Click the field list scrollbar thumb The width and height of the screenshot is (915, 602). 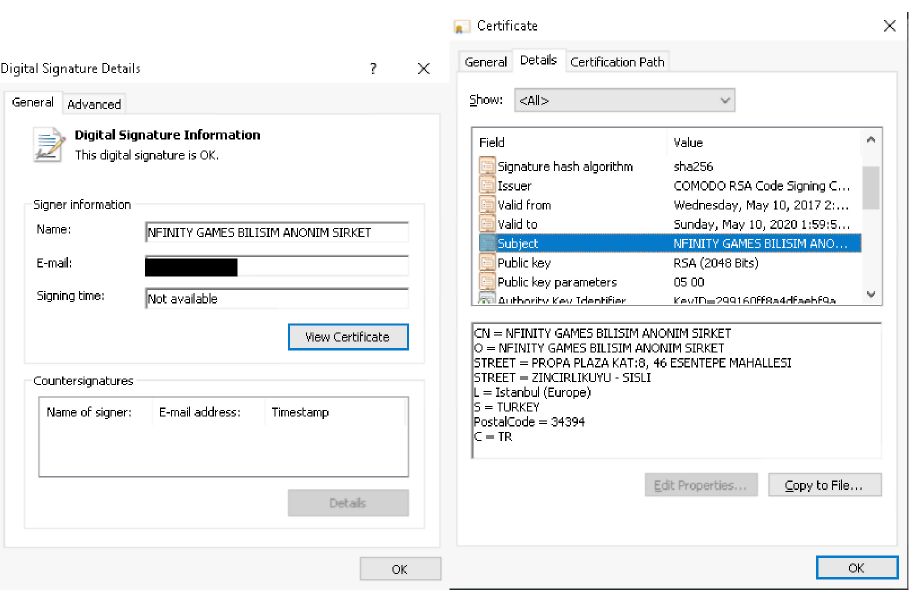(871, 187)
